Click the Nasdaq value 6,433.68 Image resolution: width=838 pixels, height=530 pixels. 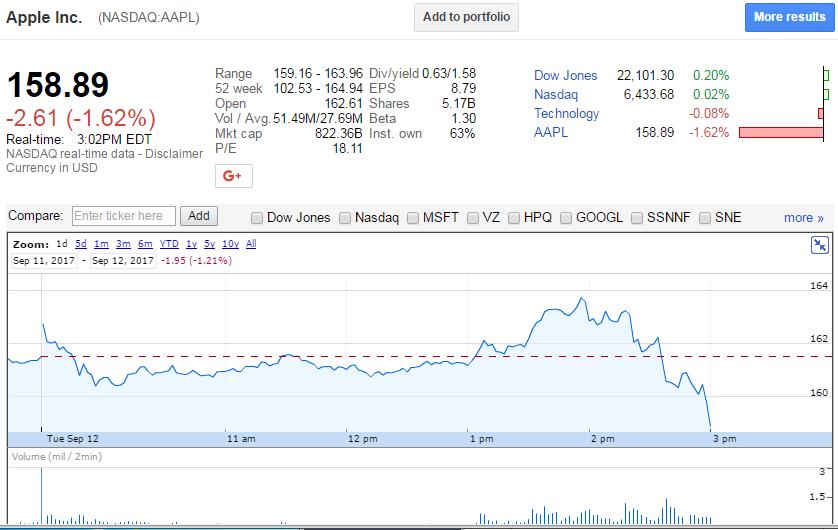pyautogui.click(x=649, y=95)
